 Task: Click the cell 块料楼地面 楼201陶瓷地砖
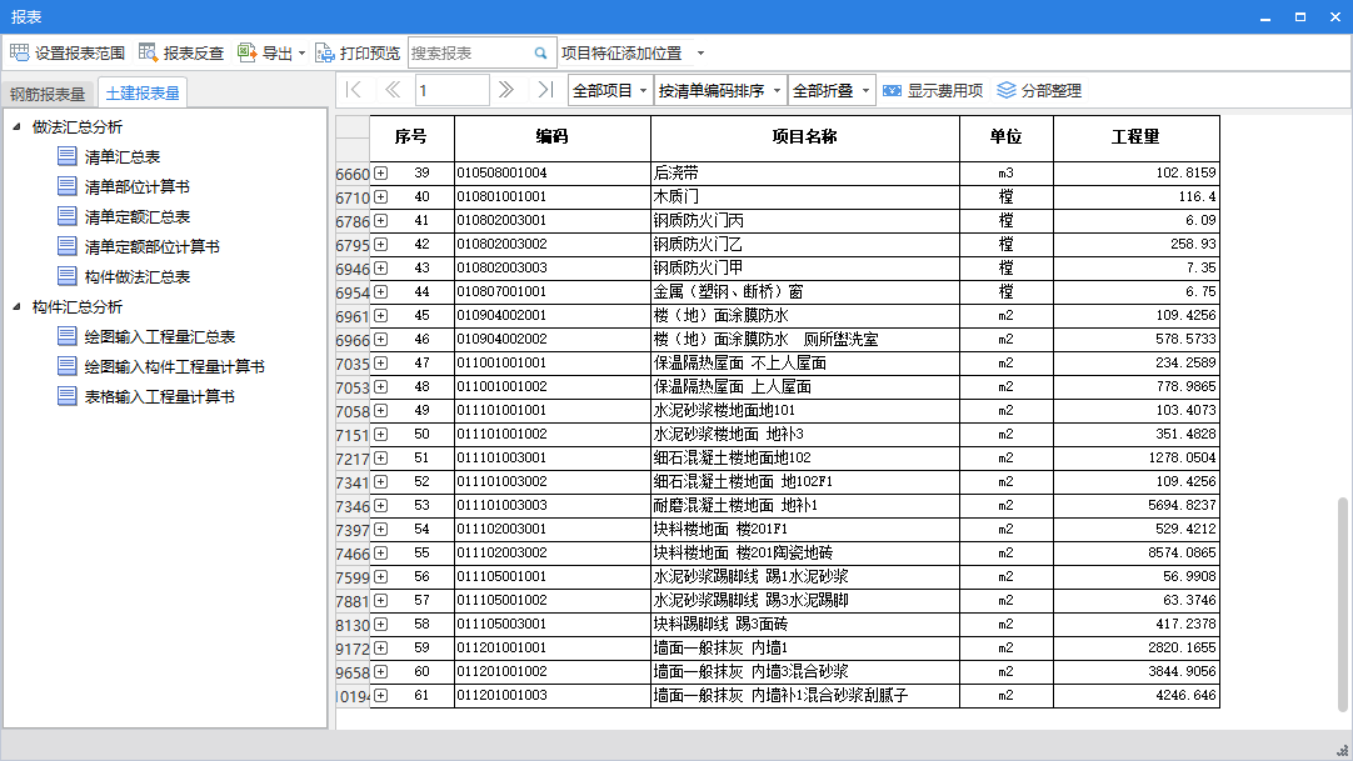pos(805,553)
